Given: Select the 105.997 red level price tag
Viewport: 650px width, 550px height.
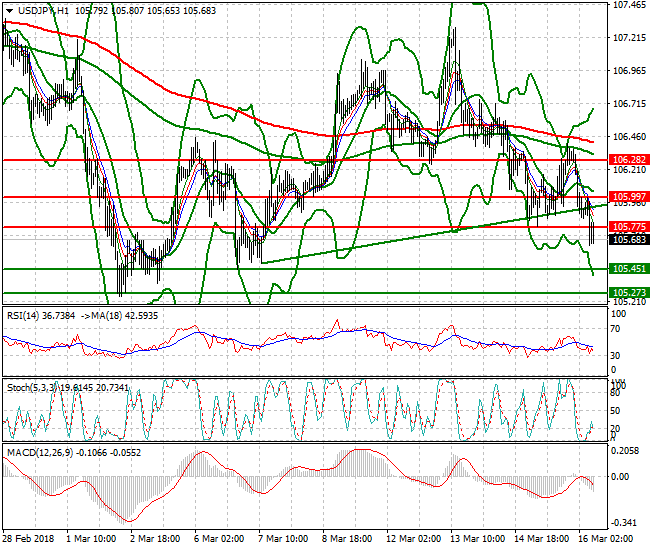Looking at the screenshot, I should [x=627, y=197].
